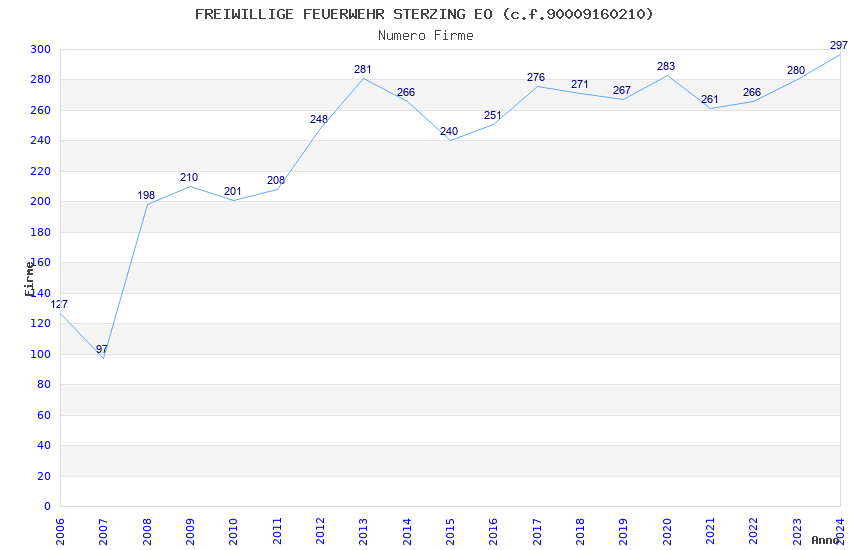The height and width of the screenshot is (550, 850).
Task: Click y-axis value 260
Action: coord(41,110)
